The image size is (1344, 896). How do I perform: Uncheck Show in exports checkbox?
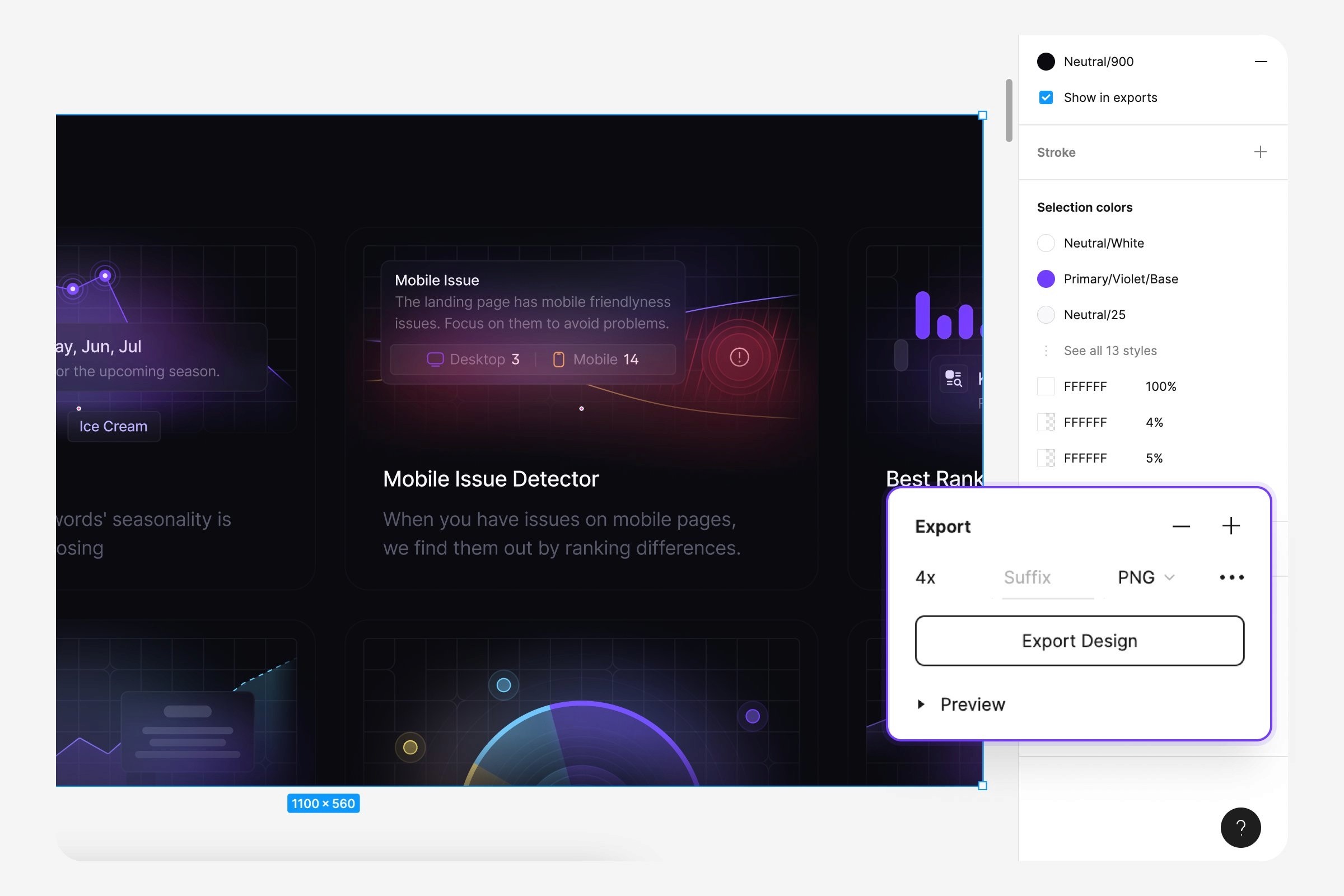coord(1046,97)
